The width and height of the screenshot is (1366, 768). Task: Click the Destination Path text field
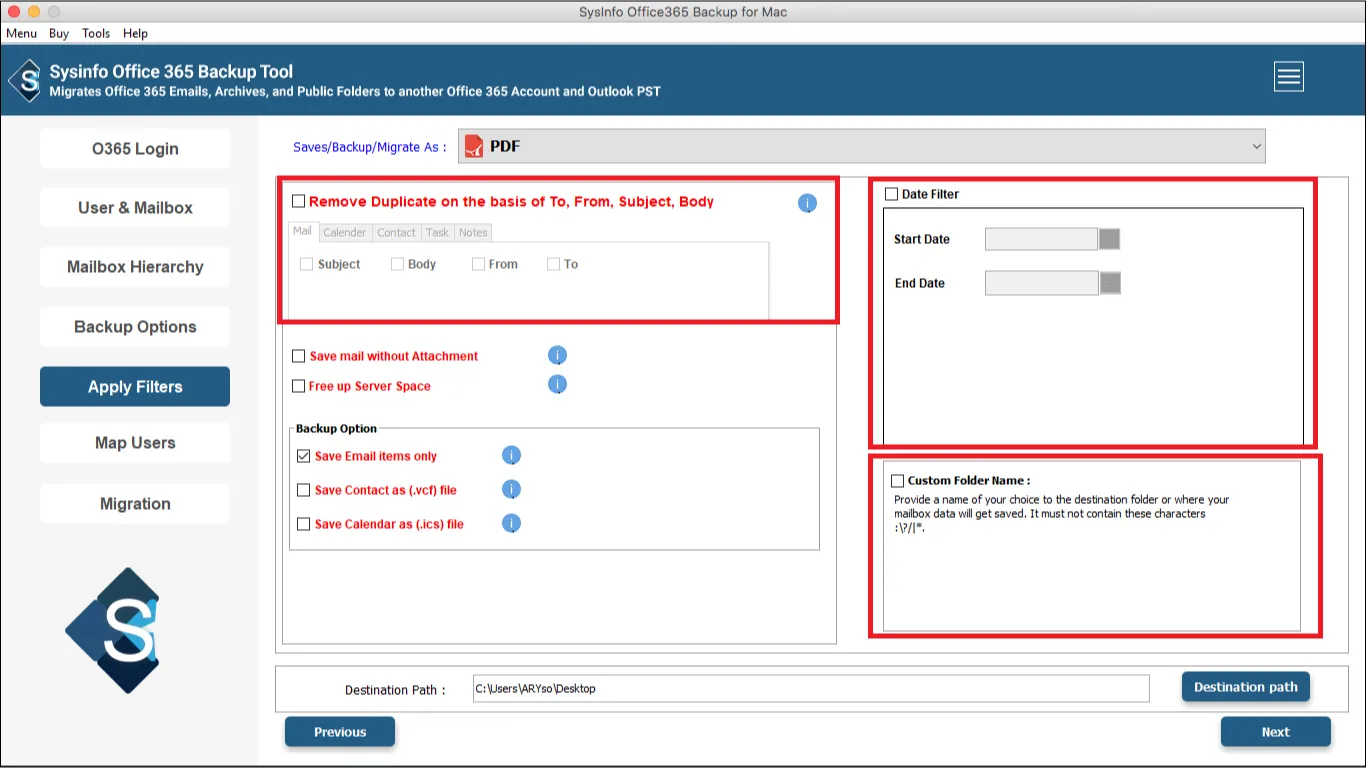click(x=811, y=688)
